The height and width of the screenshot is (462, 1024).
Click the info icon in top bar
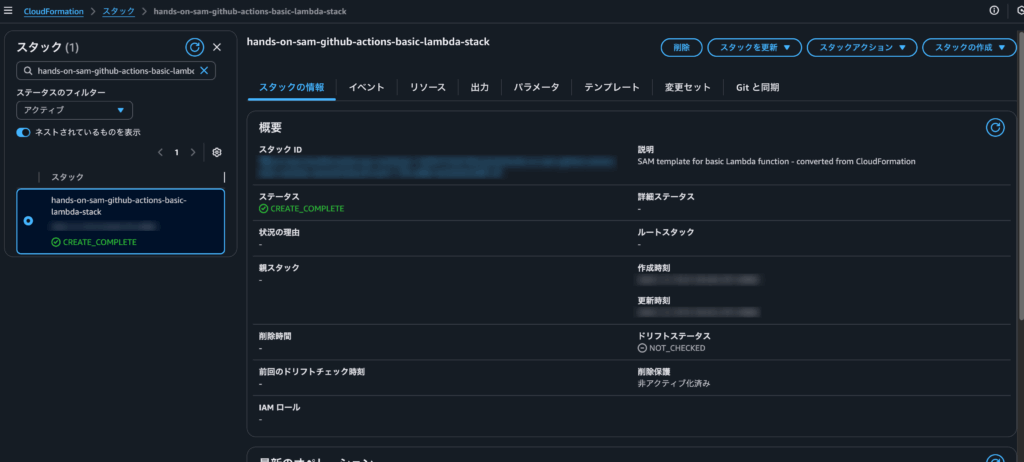(994, 10)
